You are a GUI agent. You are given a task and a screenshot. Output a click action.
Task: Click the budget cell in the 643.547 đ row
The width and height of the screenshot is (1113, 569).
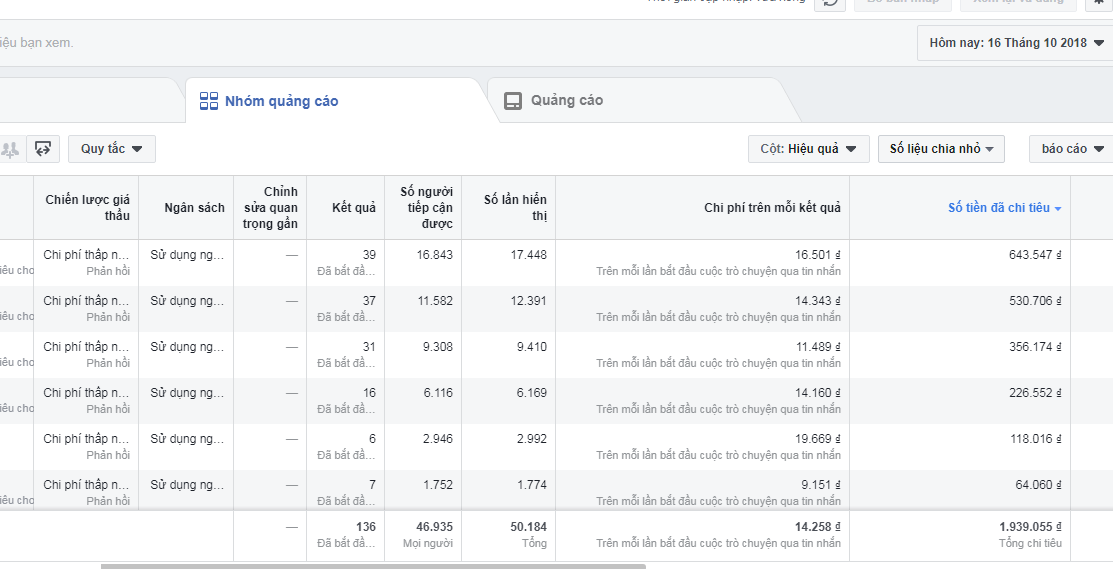(187, 255)
